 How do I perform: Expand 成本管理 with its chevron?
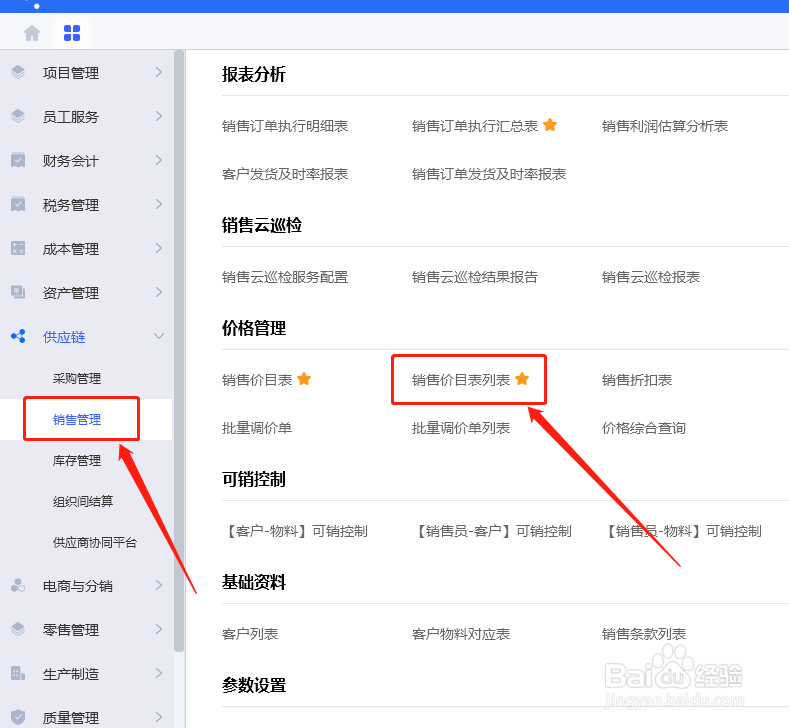point(159,248)
